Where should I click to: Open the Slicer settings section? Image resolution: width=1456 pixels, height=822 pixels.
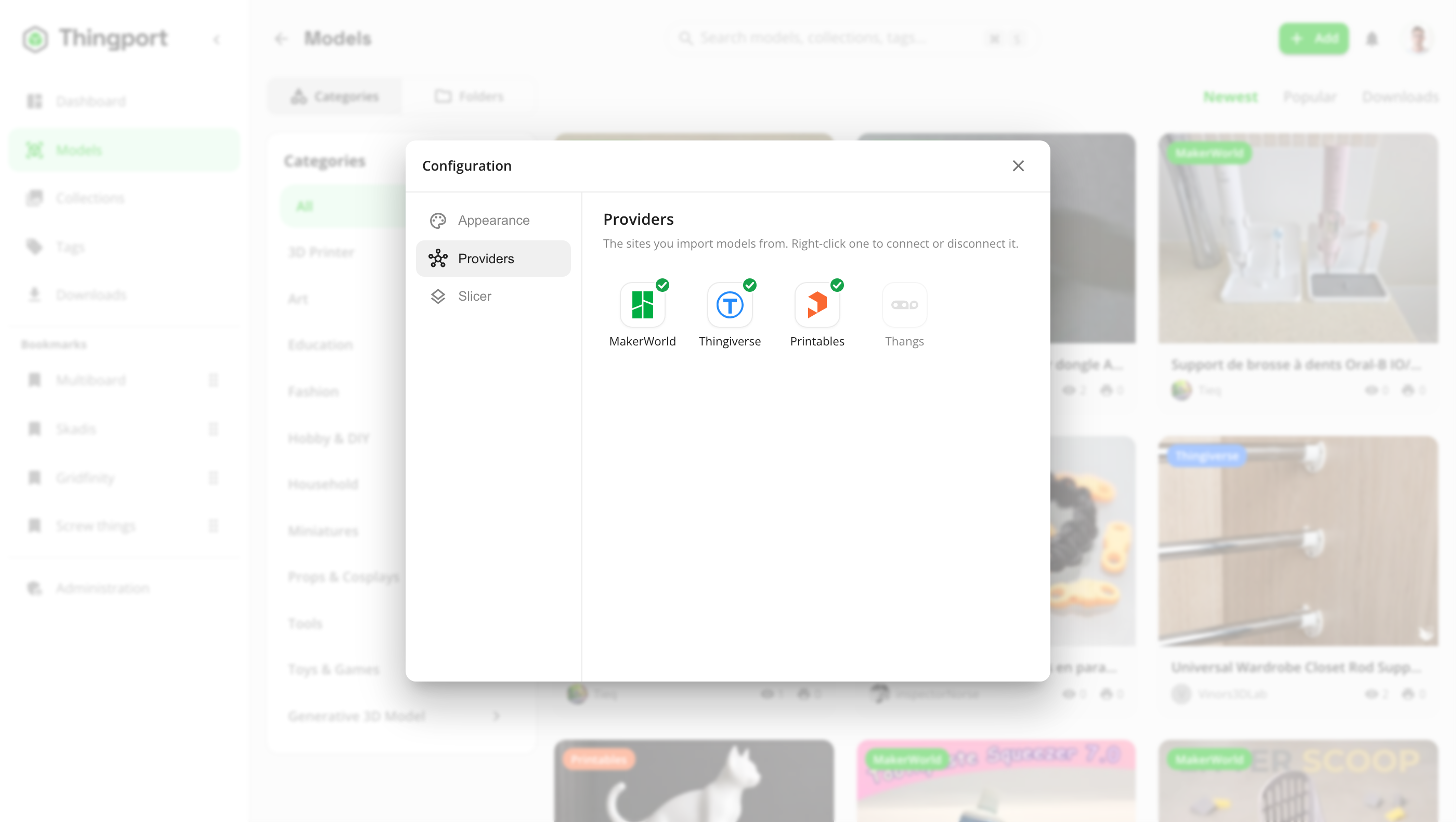[x=493, y=296]
